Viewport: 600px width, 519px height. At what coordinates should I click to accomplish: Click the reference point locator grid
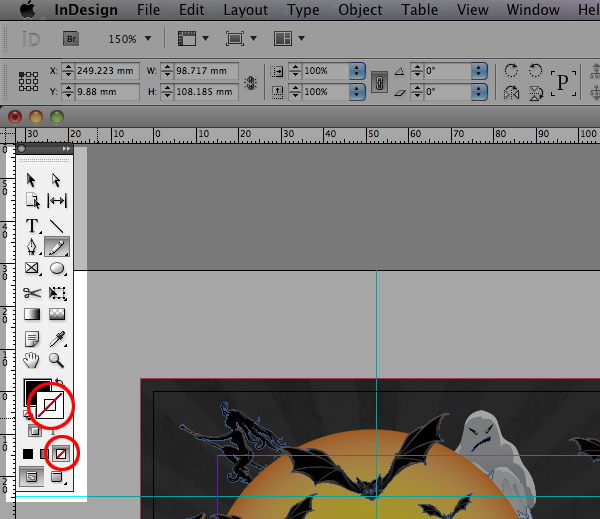(x=28, y=81)
